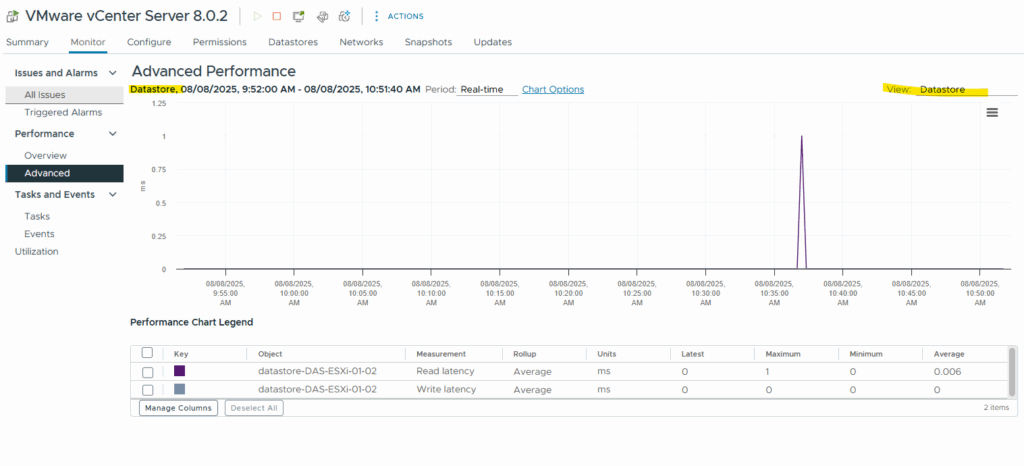1024x466 pixels.
Task: Select the Monitor tab
Action: [x=88, y=42]
